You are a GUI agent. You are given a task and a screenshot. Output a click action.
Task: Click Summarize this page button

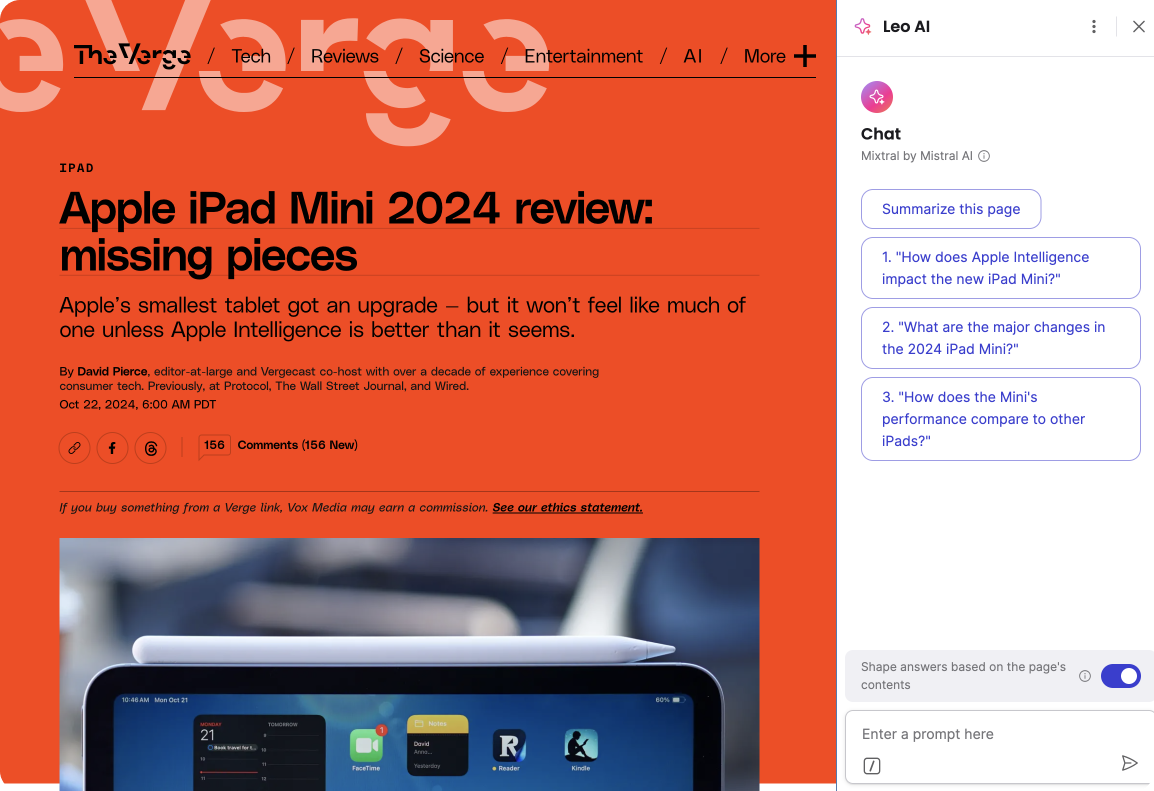pos(951,209)
